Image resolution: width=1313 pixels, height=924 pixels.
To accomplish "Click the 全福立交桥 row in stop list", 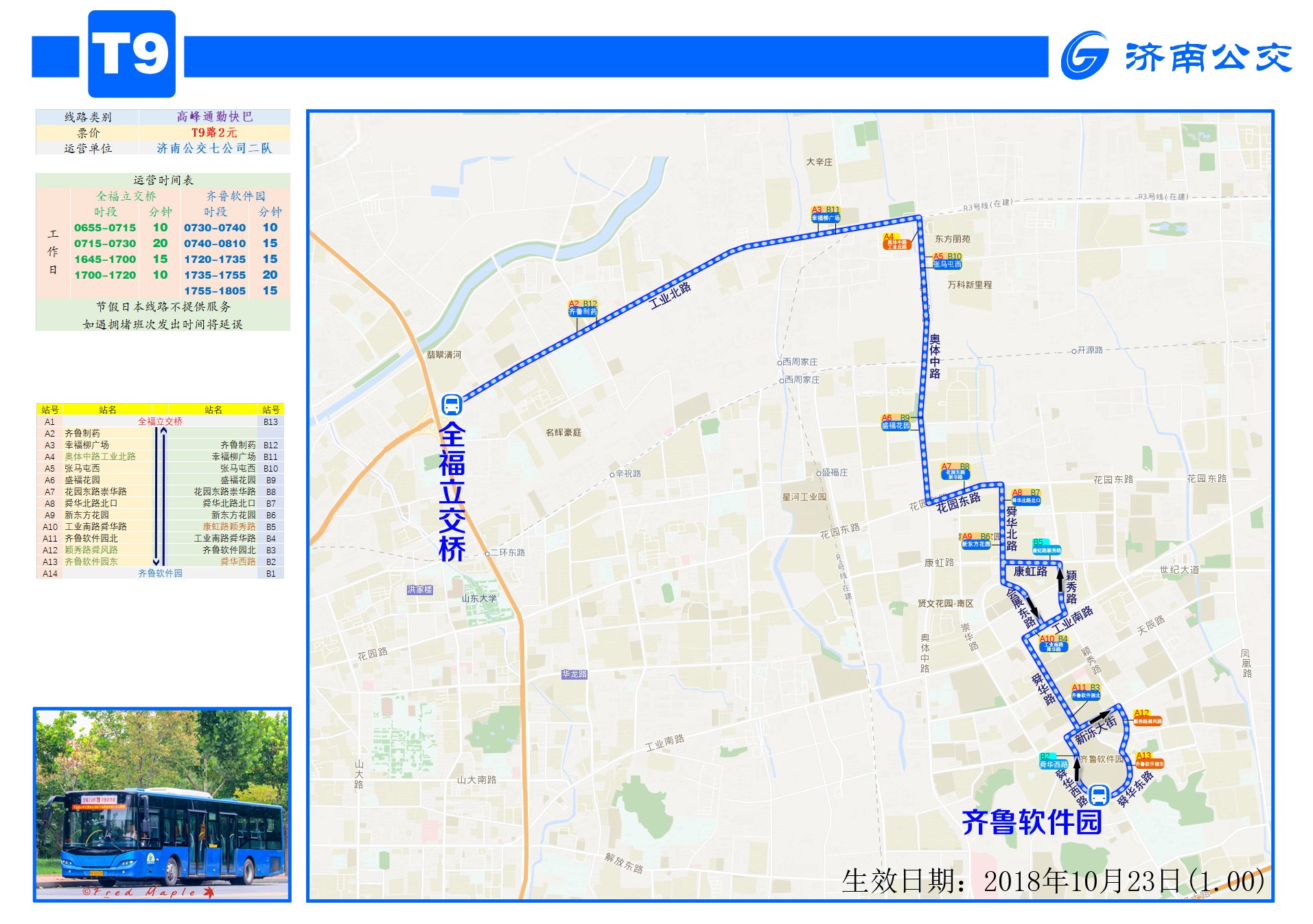I will click(160, 421).
